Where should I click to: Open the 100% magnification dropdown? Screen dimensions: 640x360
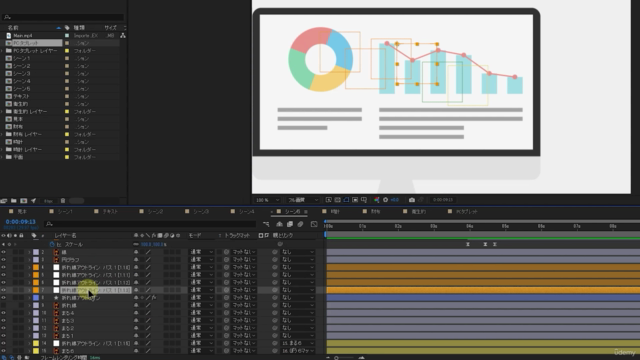pos(267,200)
